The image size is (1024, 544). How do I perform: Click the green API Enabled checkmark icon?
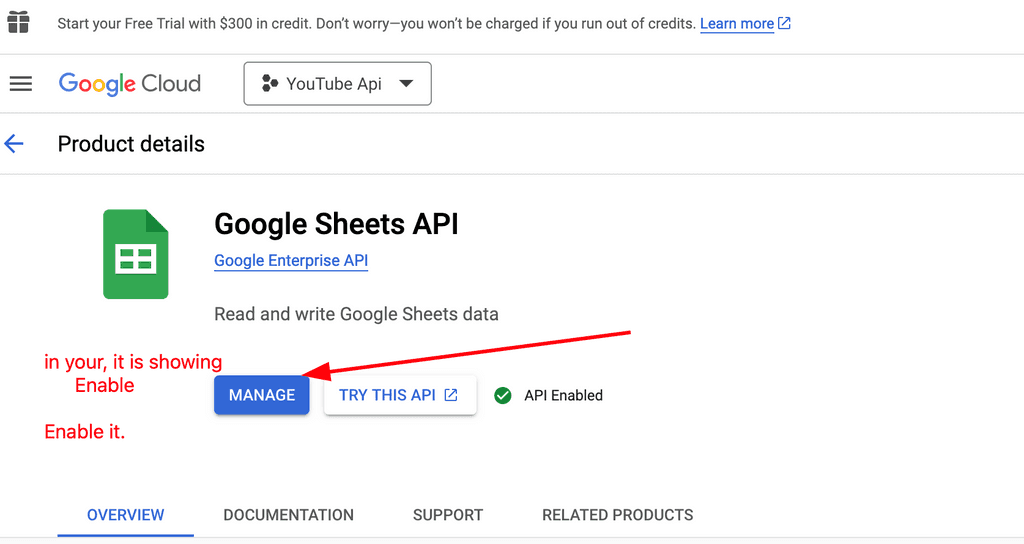[503, 395]
